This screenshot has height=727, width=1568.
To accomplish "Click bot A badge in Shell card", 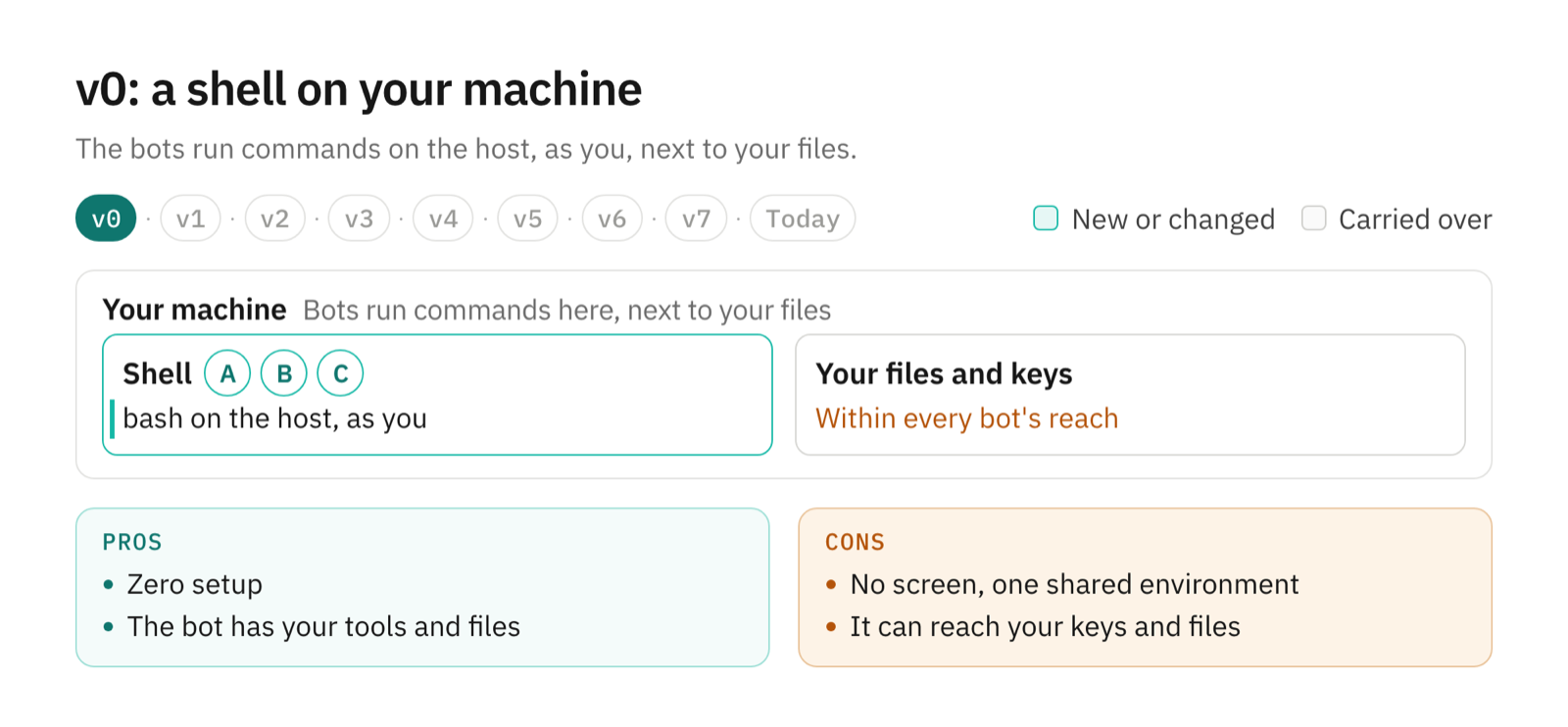I will [x=227, y=373].
